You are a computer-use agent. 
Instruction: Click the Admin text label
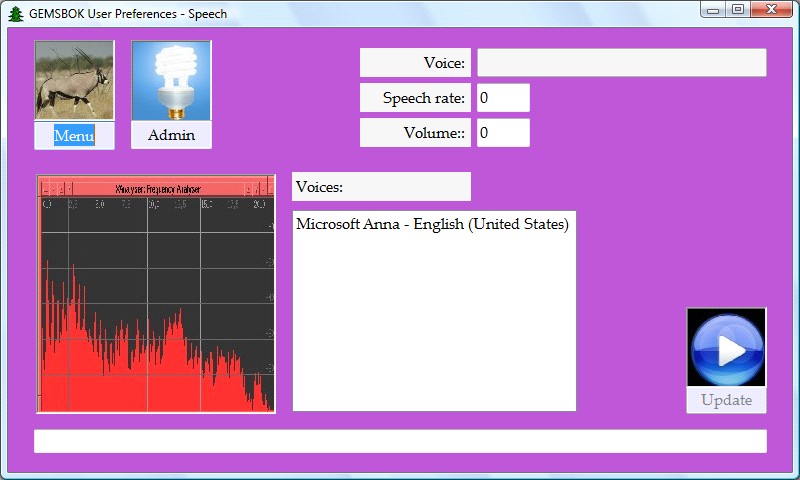click(x=171, y=136)
